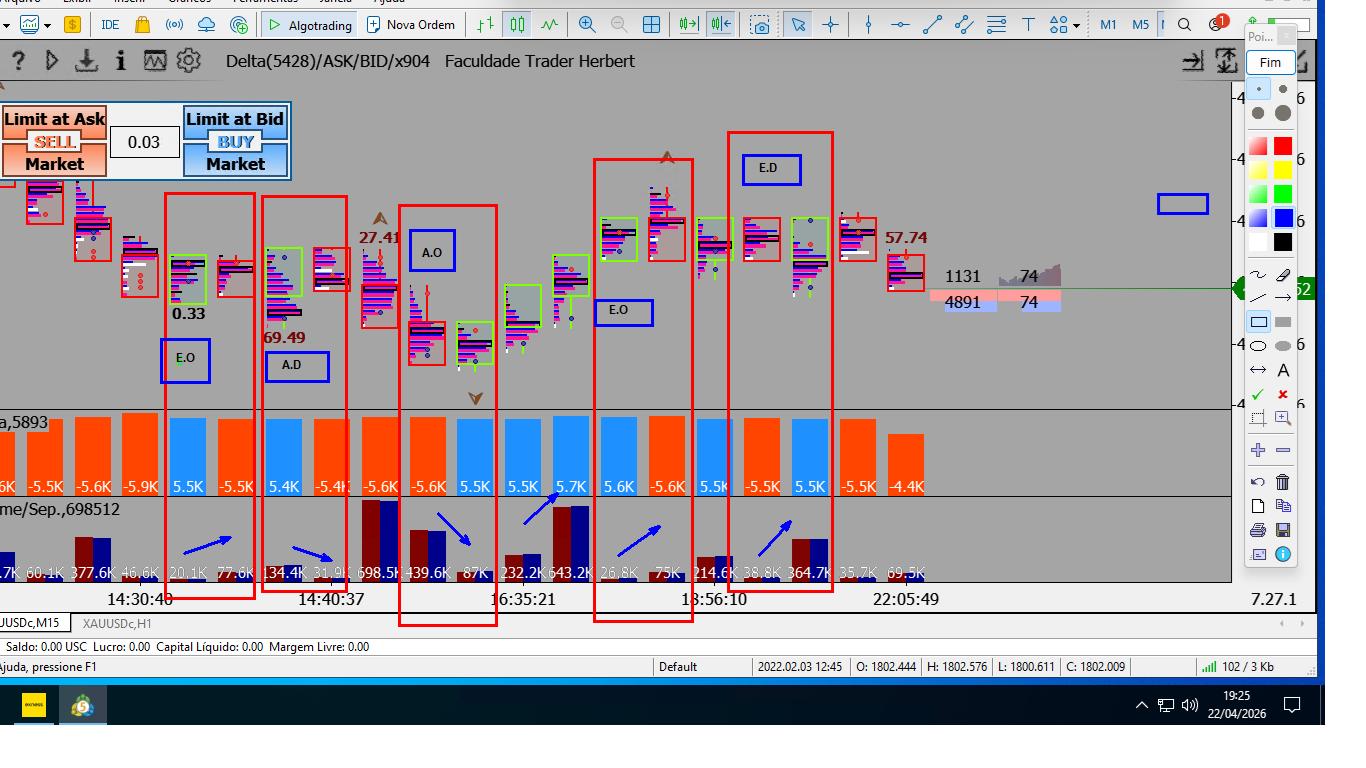Select the outlined ellipse tool
Screen dimensions: 1366x768
point(1258,346)
